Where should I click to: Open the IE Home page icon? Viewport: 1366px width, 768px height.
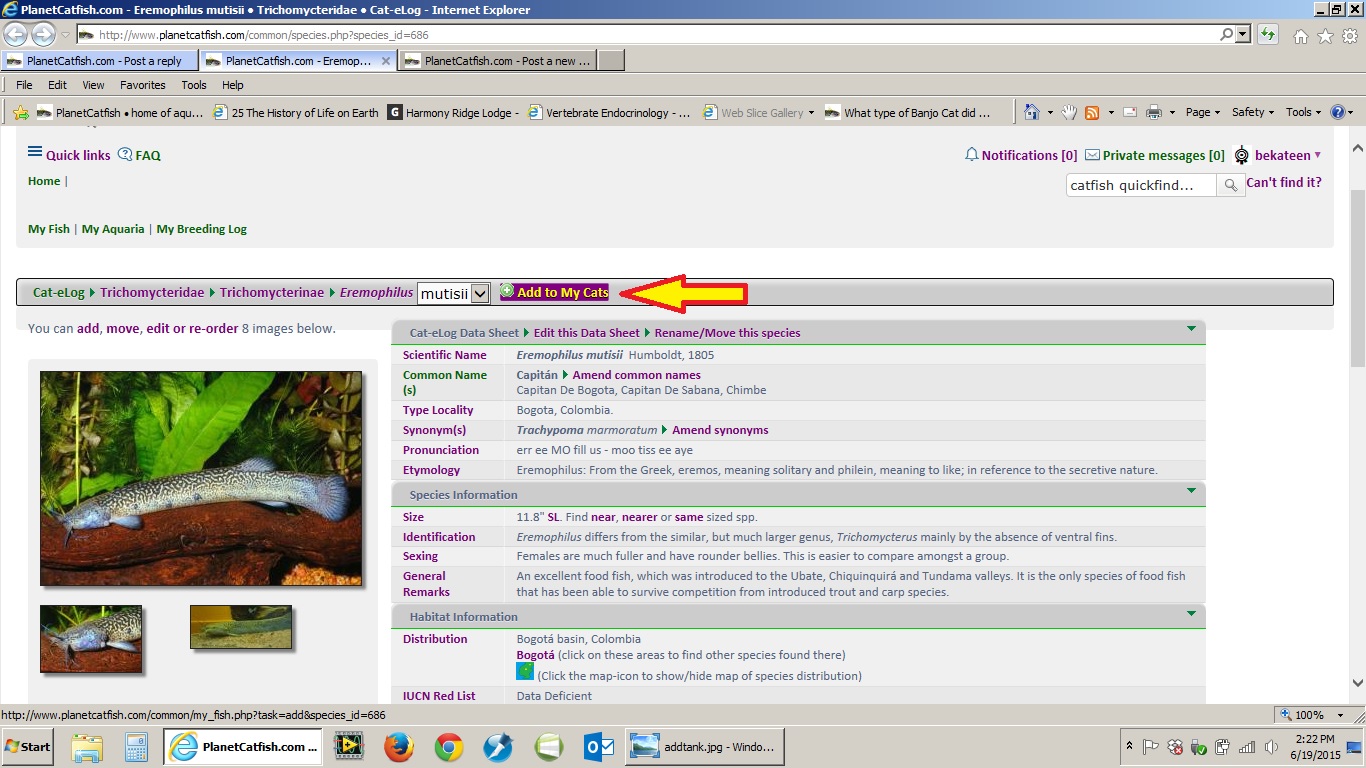(1301, 36)
